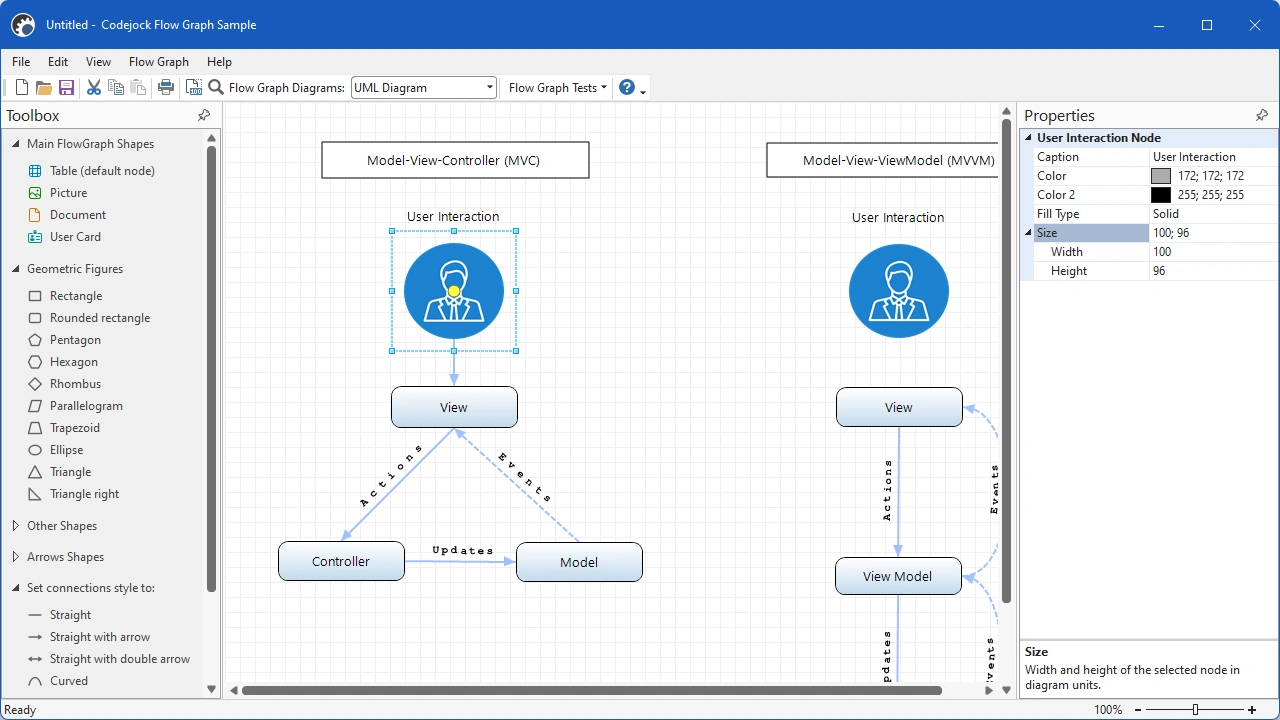This screenshot has height=720, width=1280.
Task: Open the Flow Graph menu
Action: pyautogui.click(x=159, y=62)
